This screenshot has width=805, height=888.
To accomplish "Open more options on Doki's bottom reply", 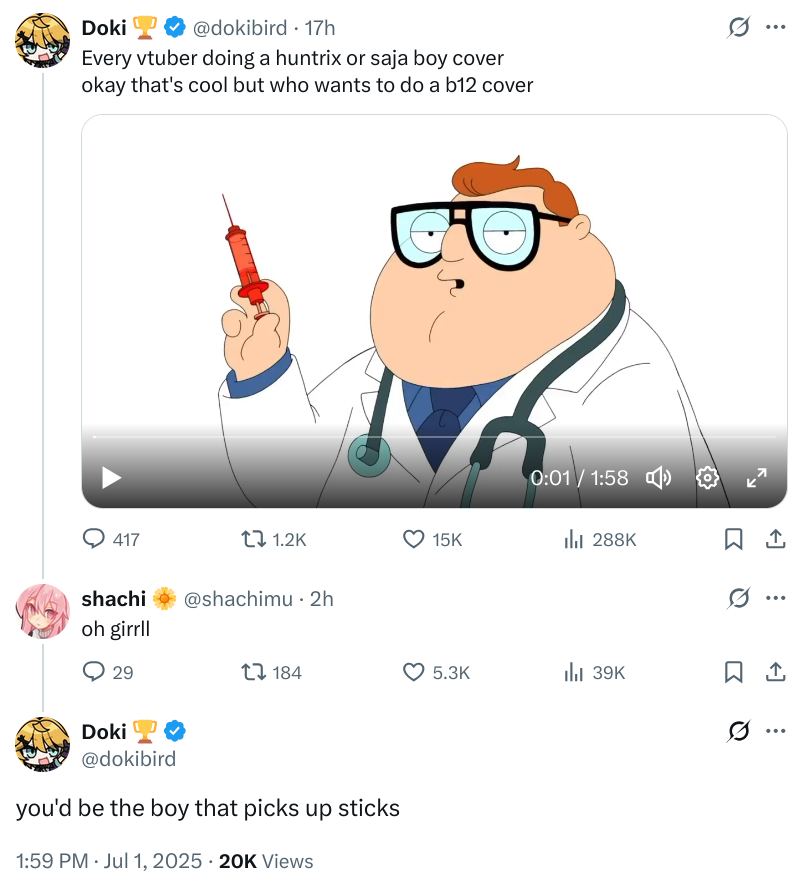I will click(775, 731).
